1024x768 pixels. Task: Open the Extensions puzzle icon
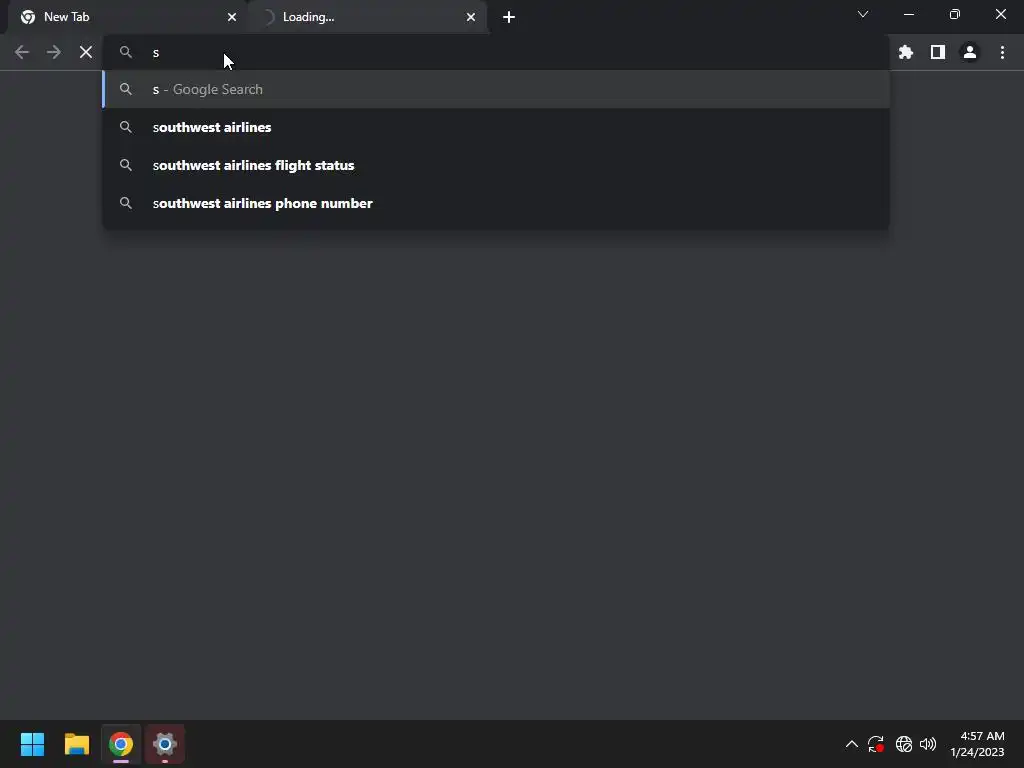(905, 52)
